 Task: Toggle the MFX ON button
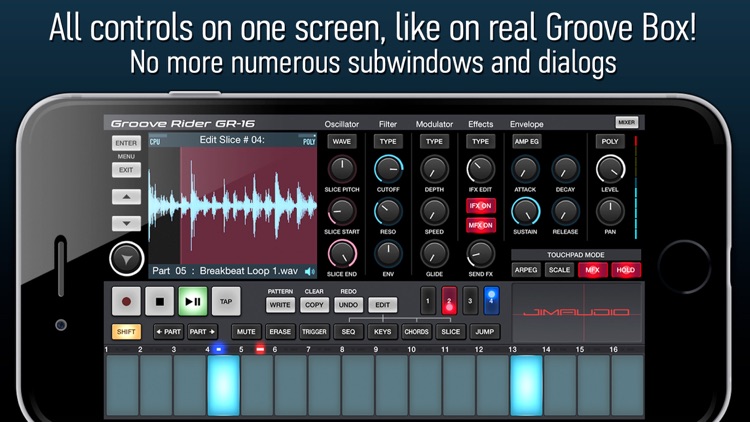coord(481,225)
